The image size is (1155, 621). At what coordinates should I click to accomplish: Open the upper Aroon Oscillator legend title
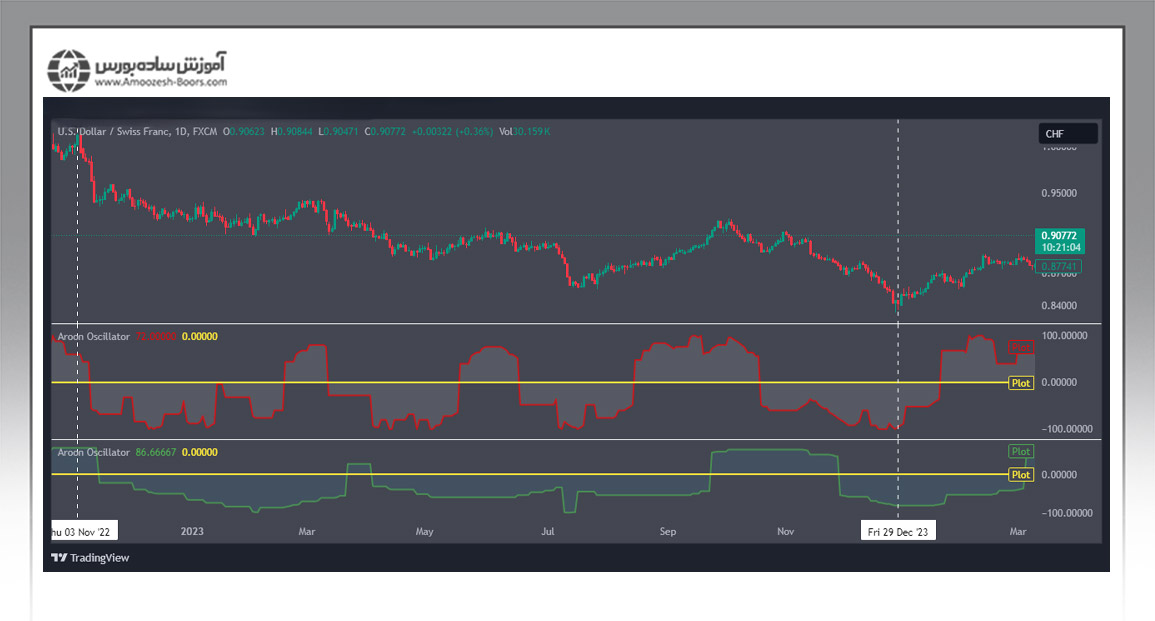pyautogui.click(x=93, y=337)
